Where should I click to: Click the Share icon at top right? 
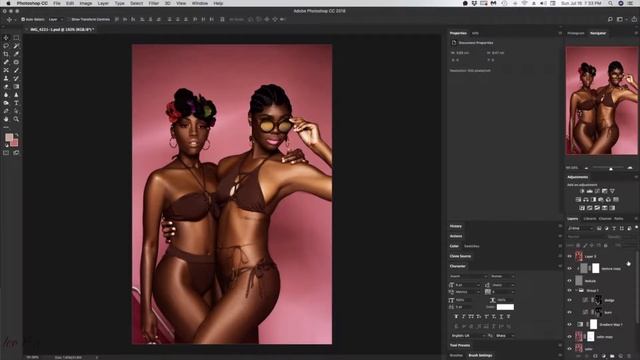coord(634,19)
